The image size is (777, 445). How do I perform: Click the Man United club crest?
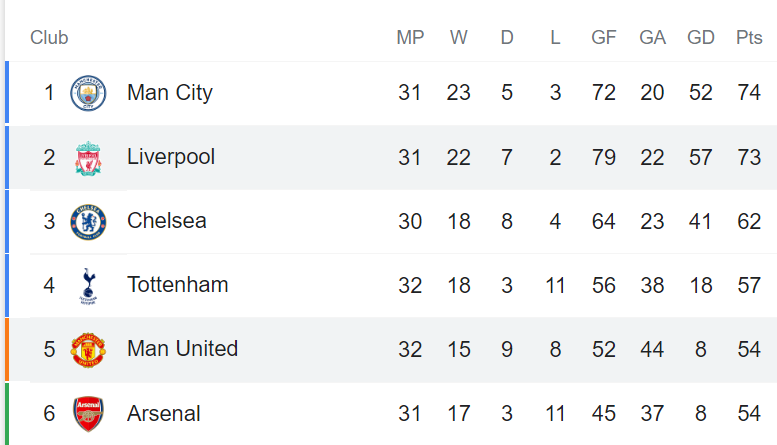[x=88, y=350]
